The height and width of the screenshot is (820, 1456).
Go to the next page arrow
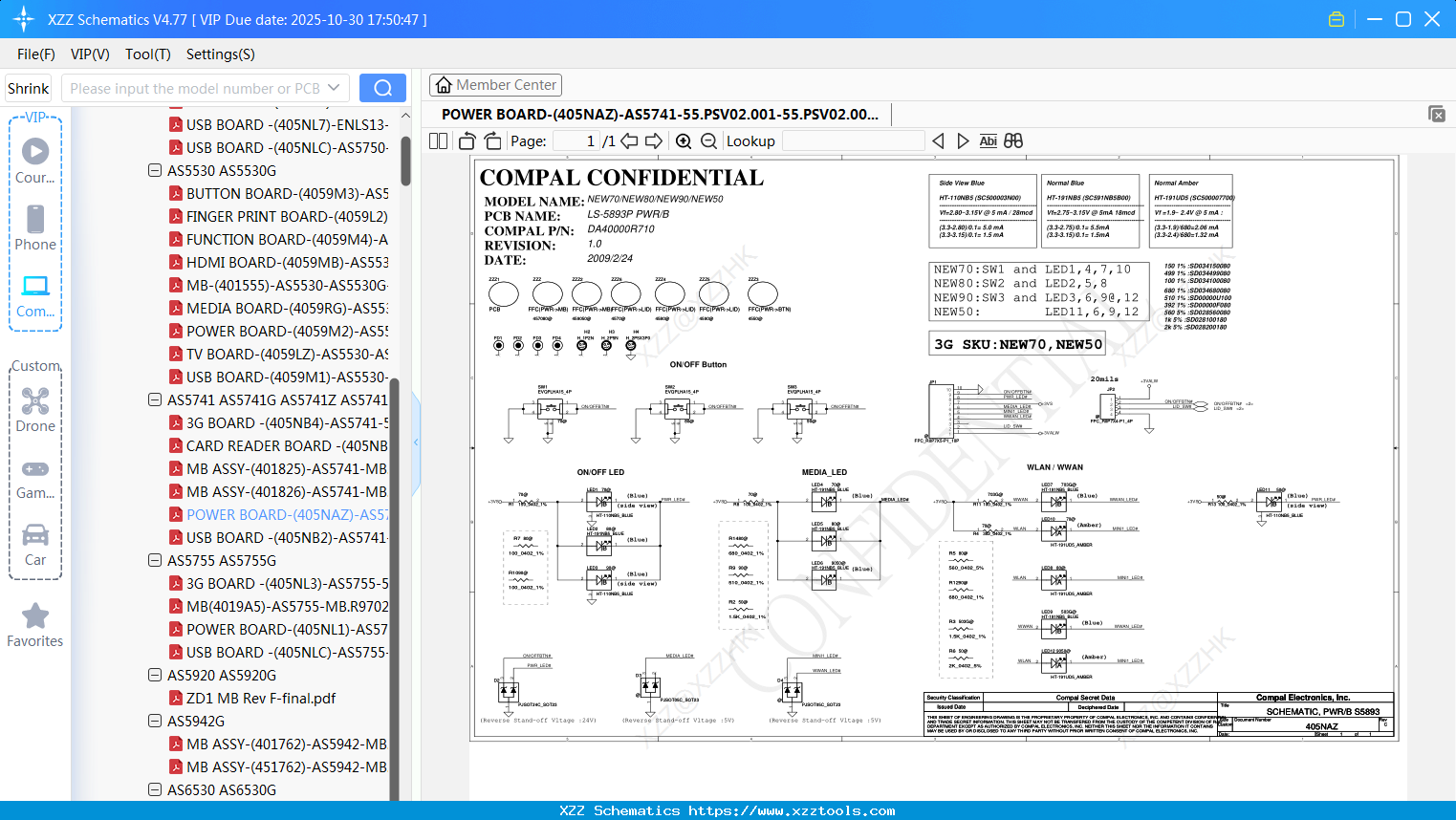654,140
